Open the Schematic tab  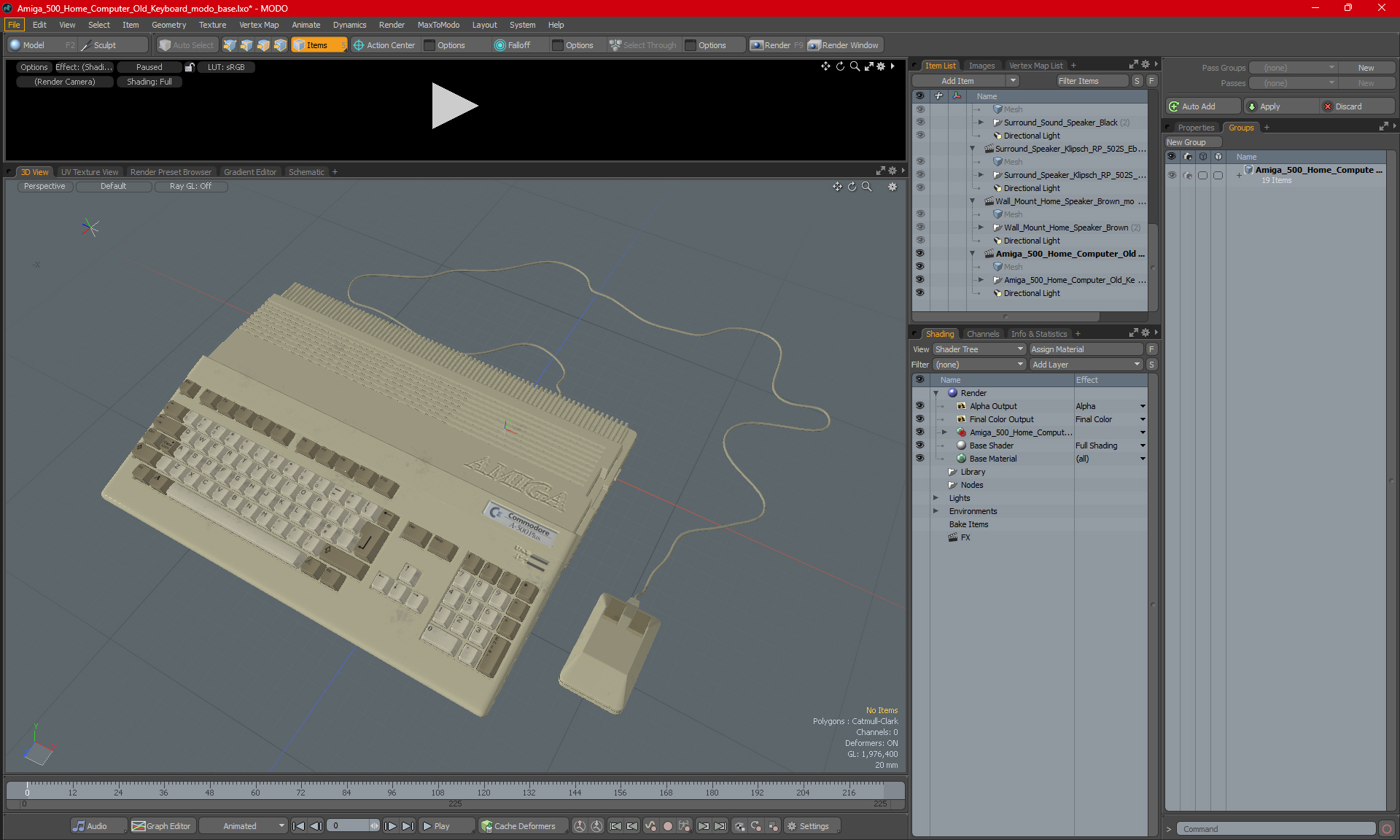(x=307, y=172)
